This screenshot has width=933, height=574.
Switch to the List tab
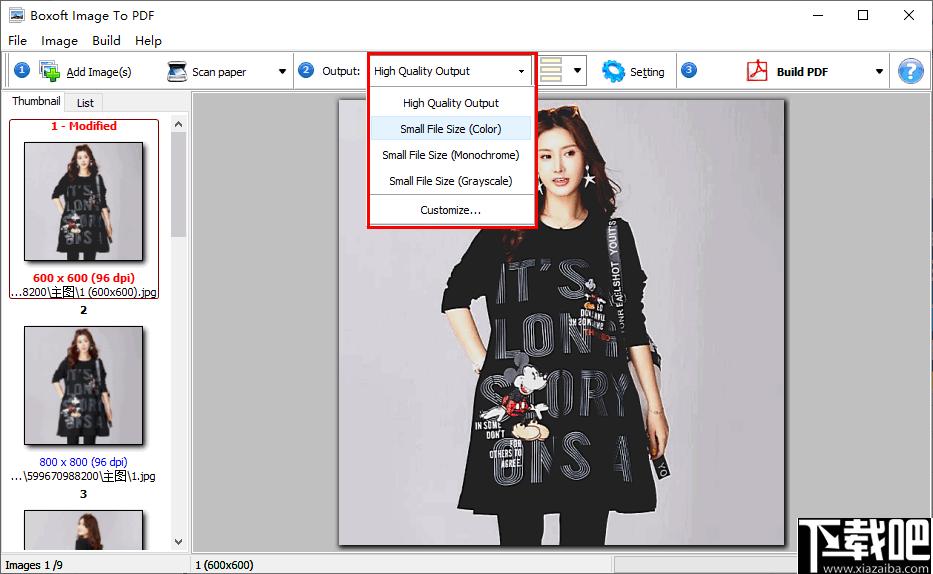(x=85, y=103)
